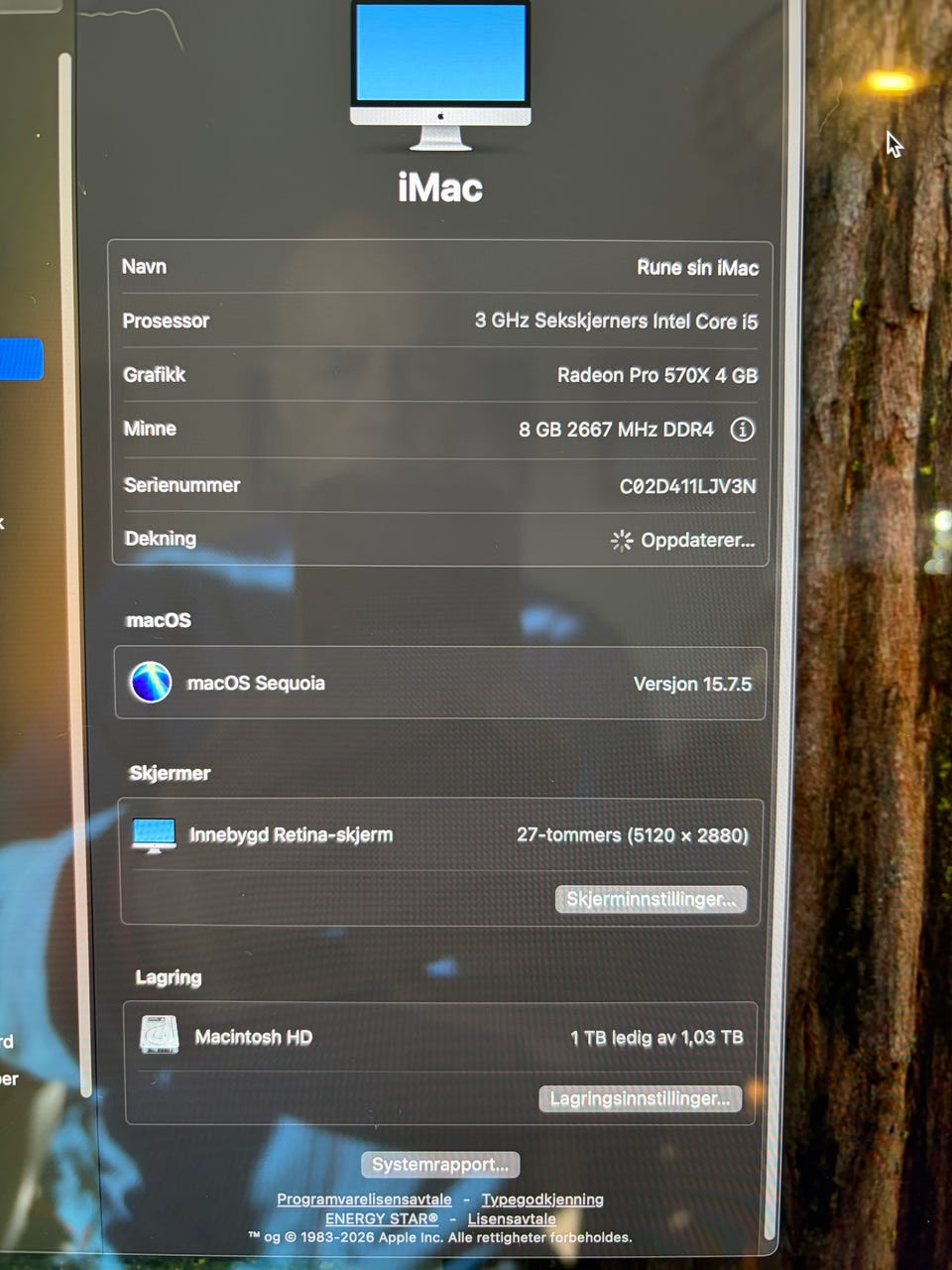
Task: Click the Serienummer row label
Action: click(x=181, y=485)
